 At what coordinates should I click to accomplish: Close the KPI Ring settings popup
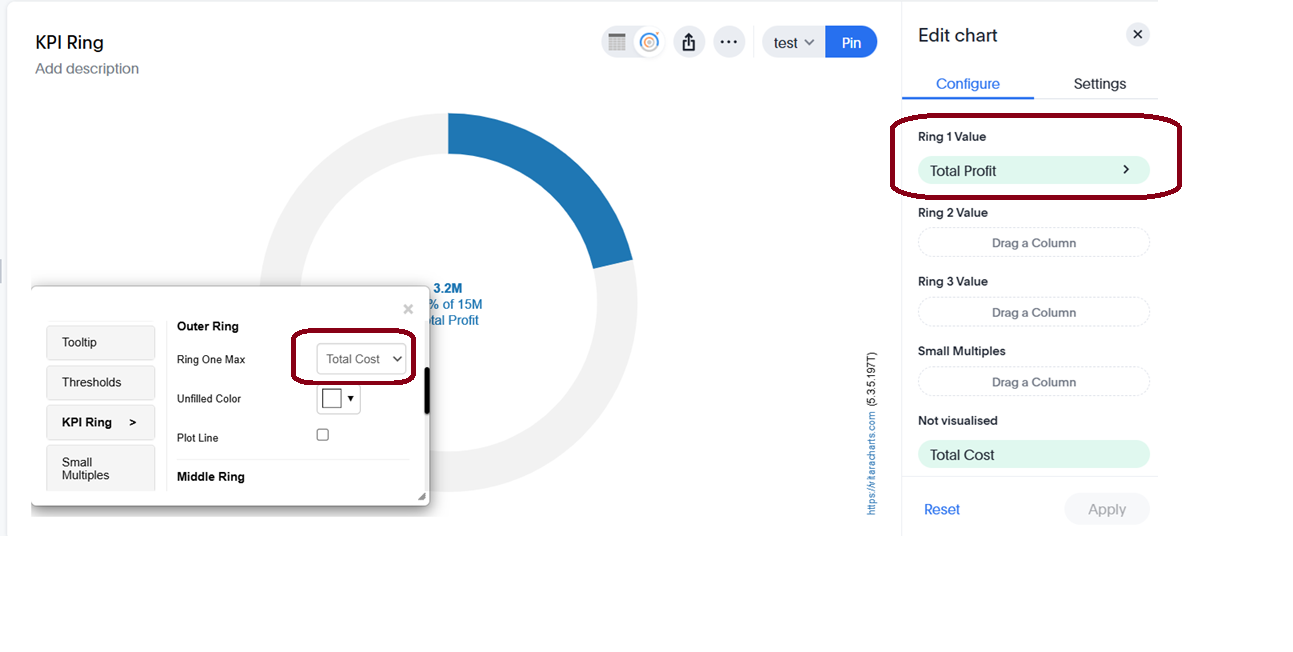click(x=408, y=309)
